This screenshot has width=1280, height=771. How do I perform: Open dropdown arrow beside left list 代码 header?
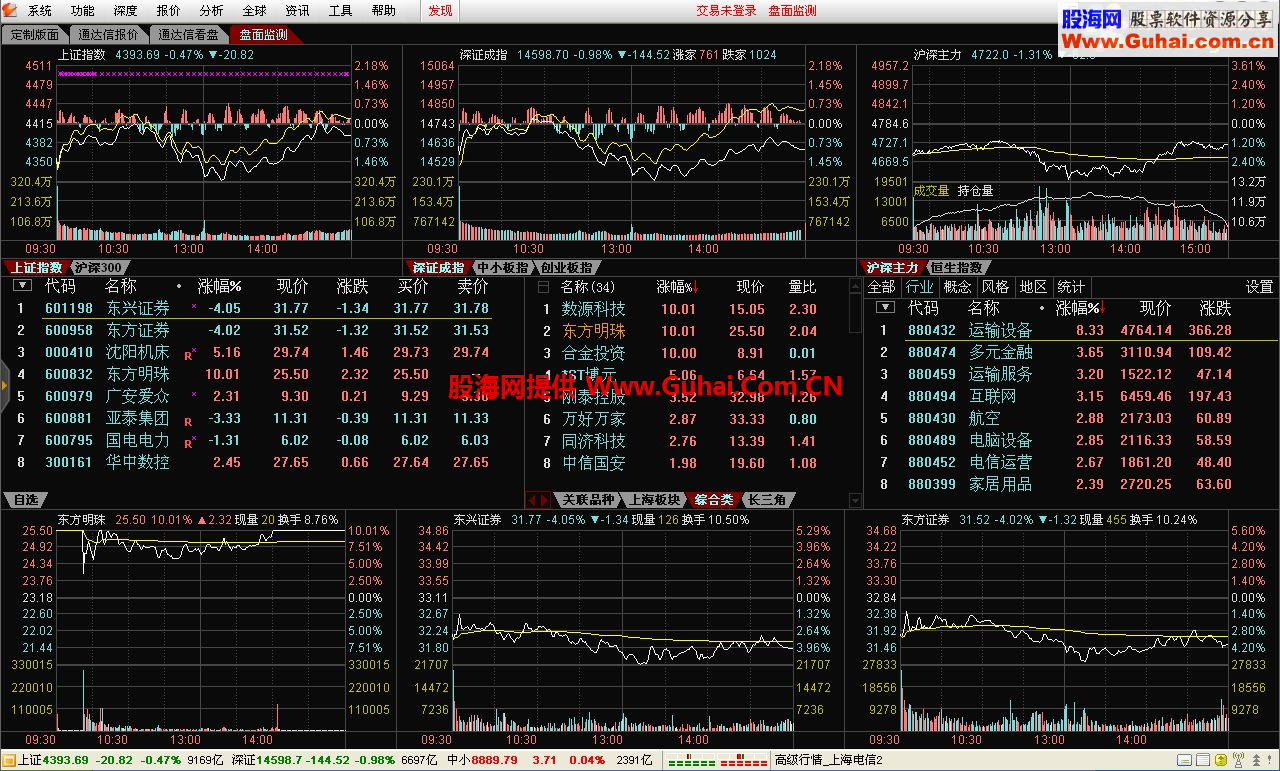[22, 286]
